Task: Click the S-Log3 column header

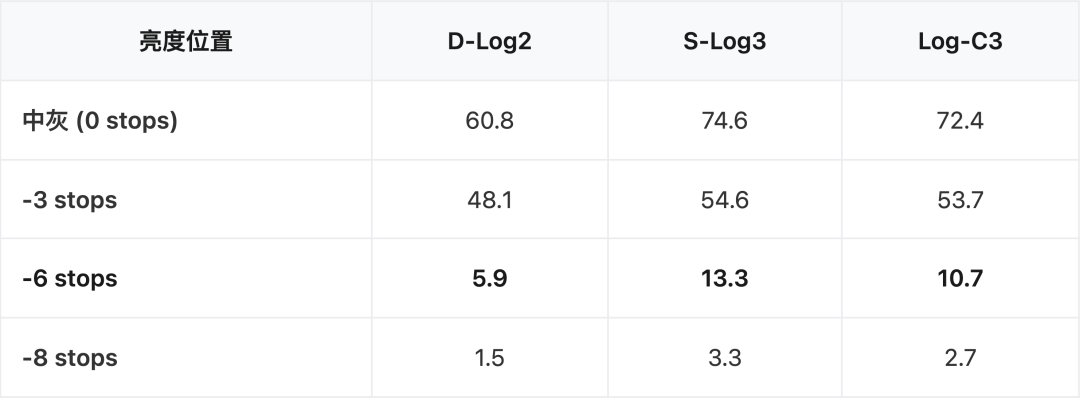Action: click(725, 41)
